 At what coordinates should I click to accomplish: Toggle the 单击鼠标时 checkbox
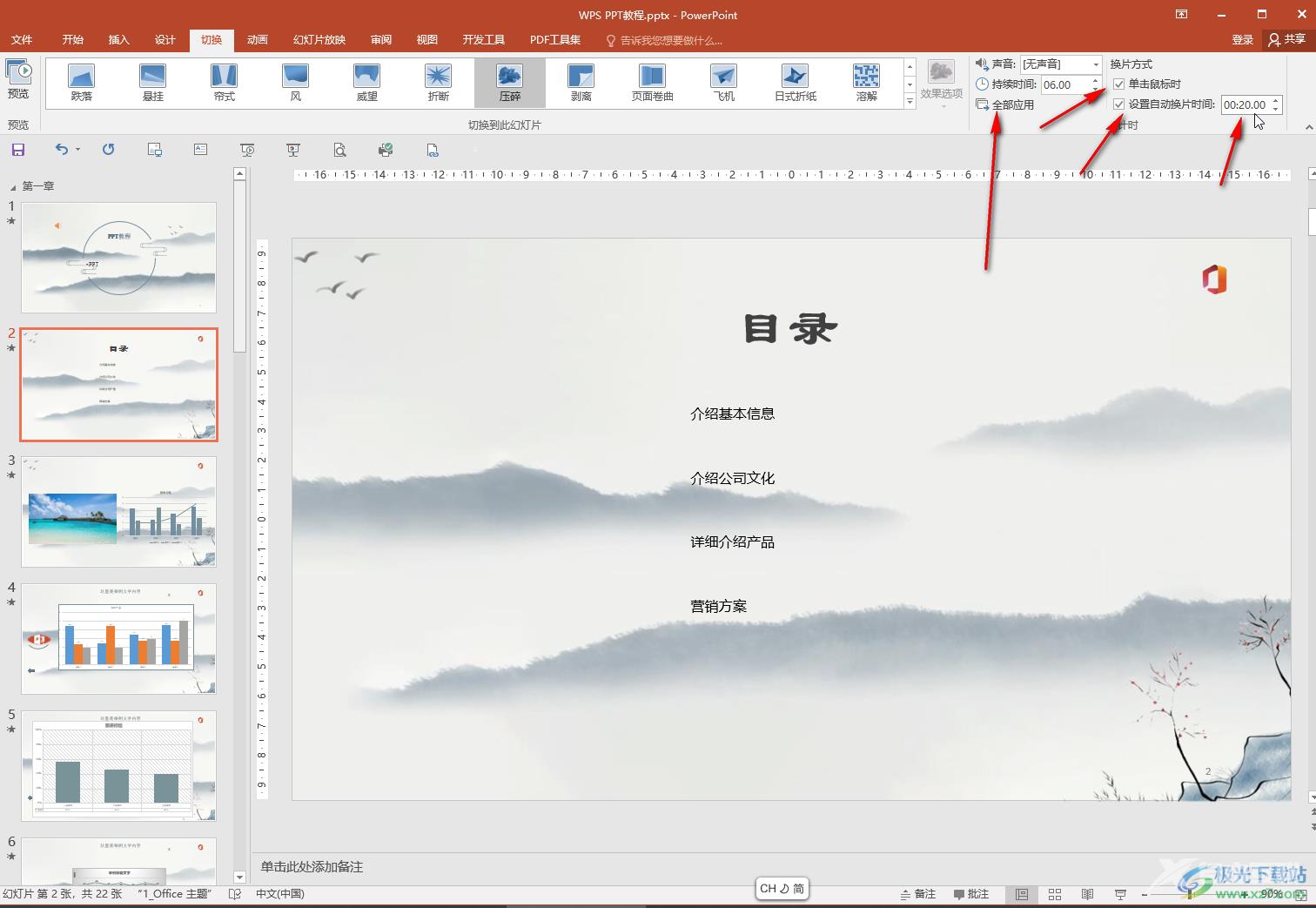pyautogui.click(x=1118, y=84)
